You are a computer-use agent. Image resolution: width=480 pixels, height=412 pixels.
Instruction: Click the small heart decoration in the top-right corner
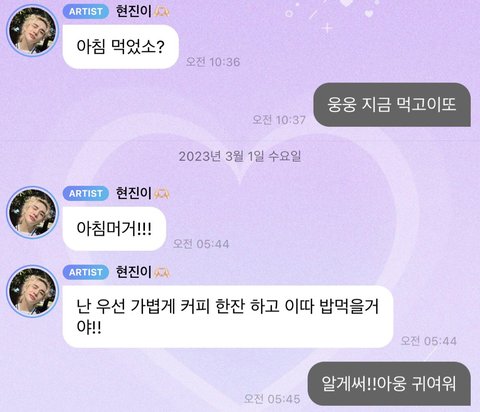[368, 14]
